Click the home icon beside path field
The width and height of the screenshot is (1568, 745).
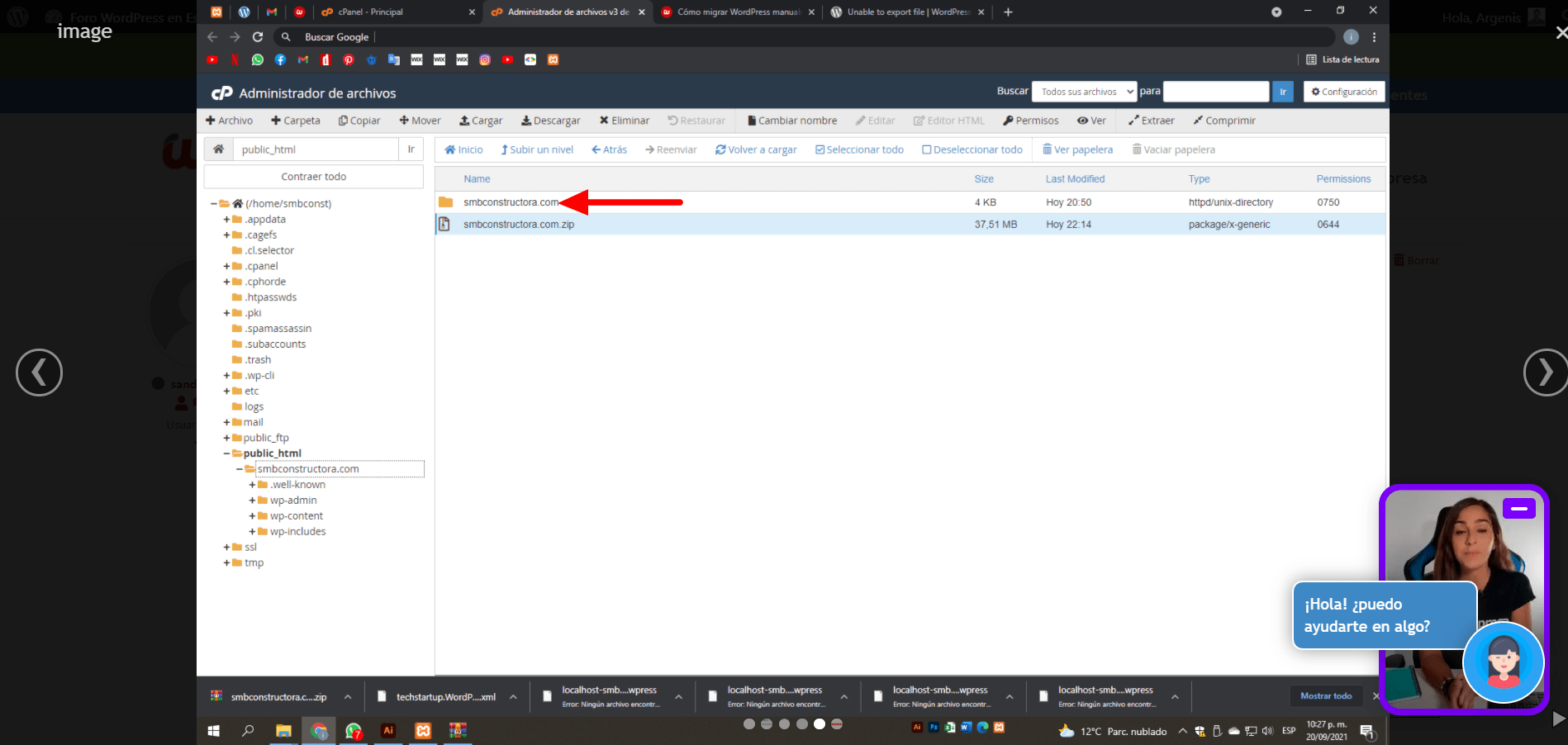(218, 149)
